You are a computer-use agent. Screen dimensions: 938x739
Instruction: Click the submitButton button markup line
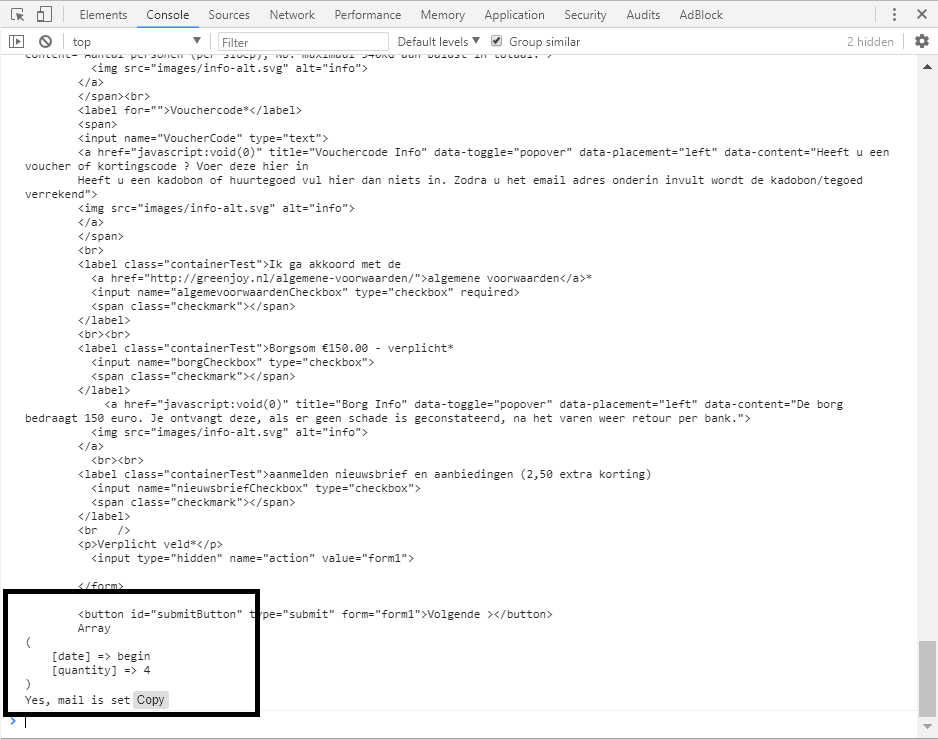tap(315, 615)
